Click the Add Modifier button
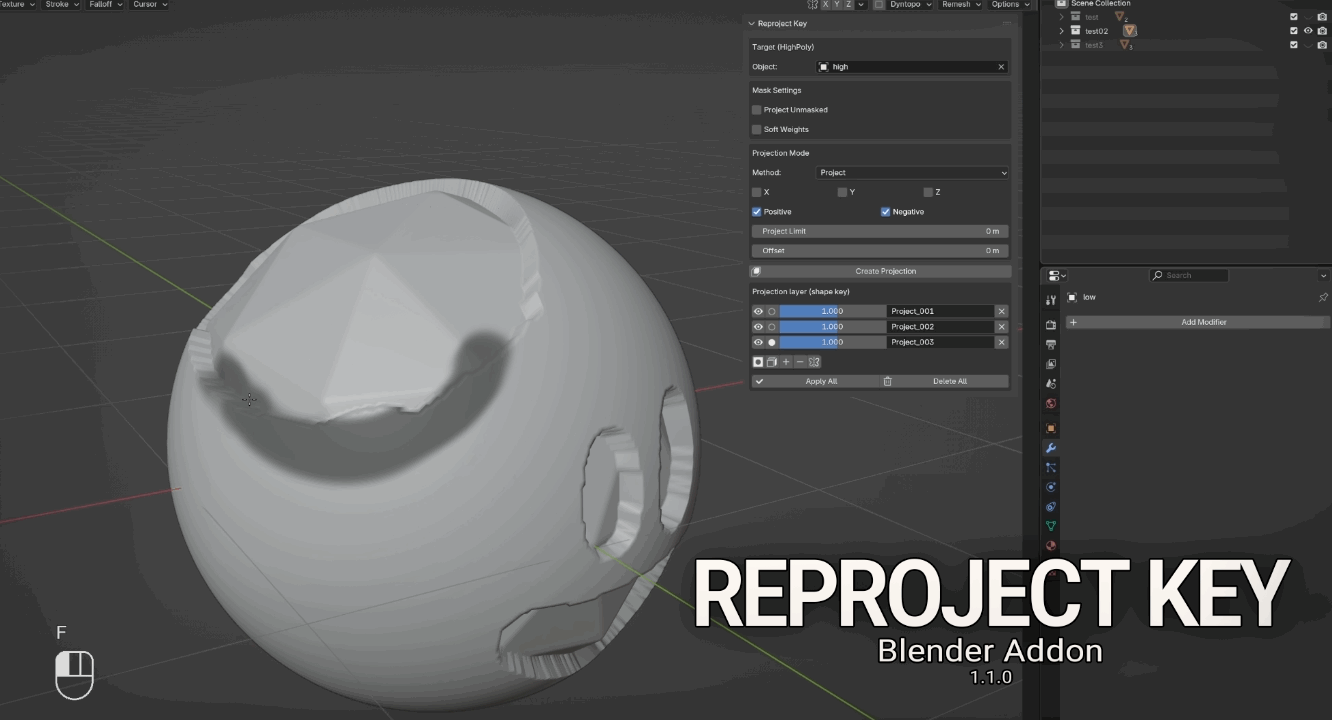This screenshot has width=1332, height=720. click(x=1197, y=322)
